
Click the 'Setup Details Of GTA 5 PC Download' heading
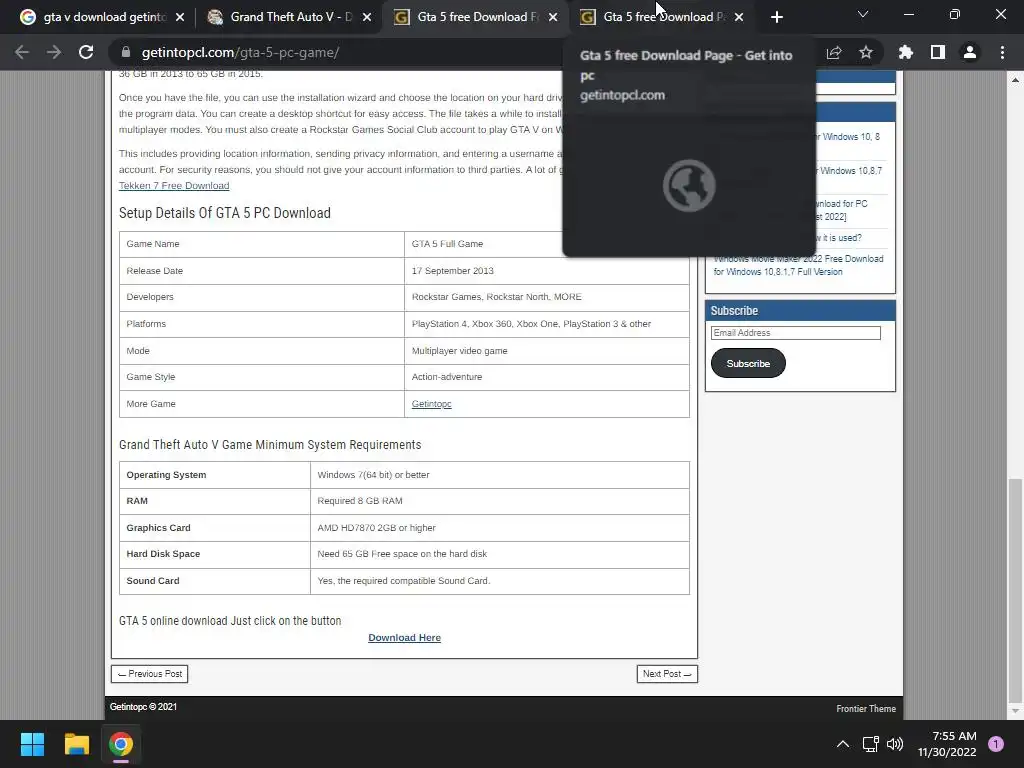pos(225,213)
